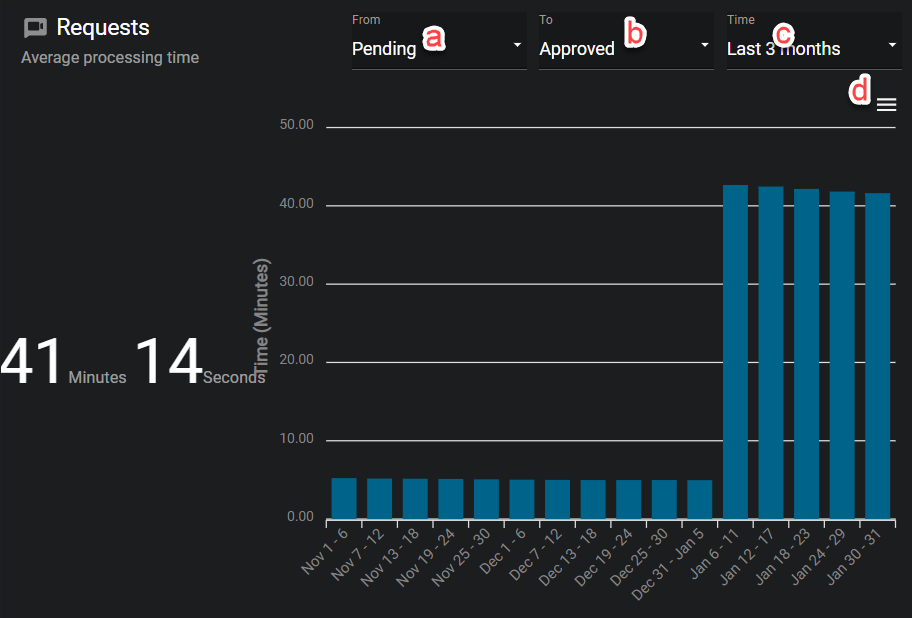Click the Nov 1 - 6 axis label
The width and height of the screenshot is (912, 618).
point(325,551)
